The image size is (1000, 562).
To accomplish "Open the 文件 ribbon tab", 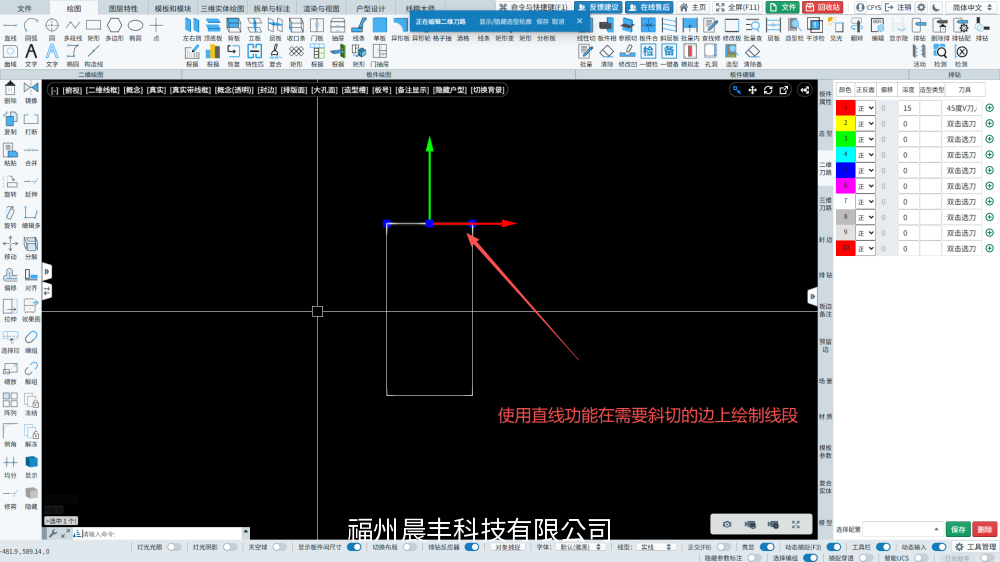I will [24, 8].
